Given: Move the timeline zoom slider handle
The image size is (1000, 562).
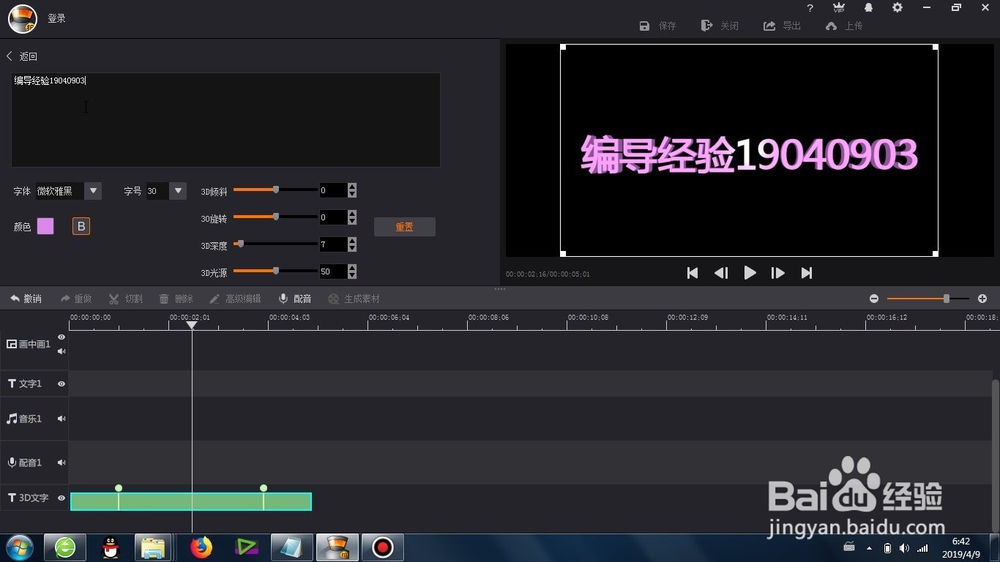Looking at the screenshot, I should click(x=946, y=299).
